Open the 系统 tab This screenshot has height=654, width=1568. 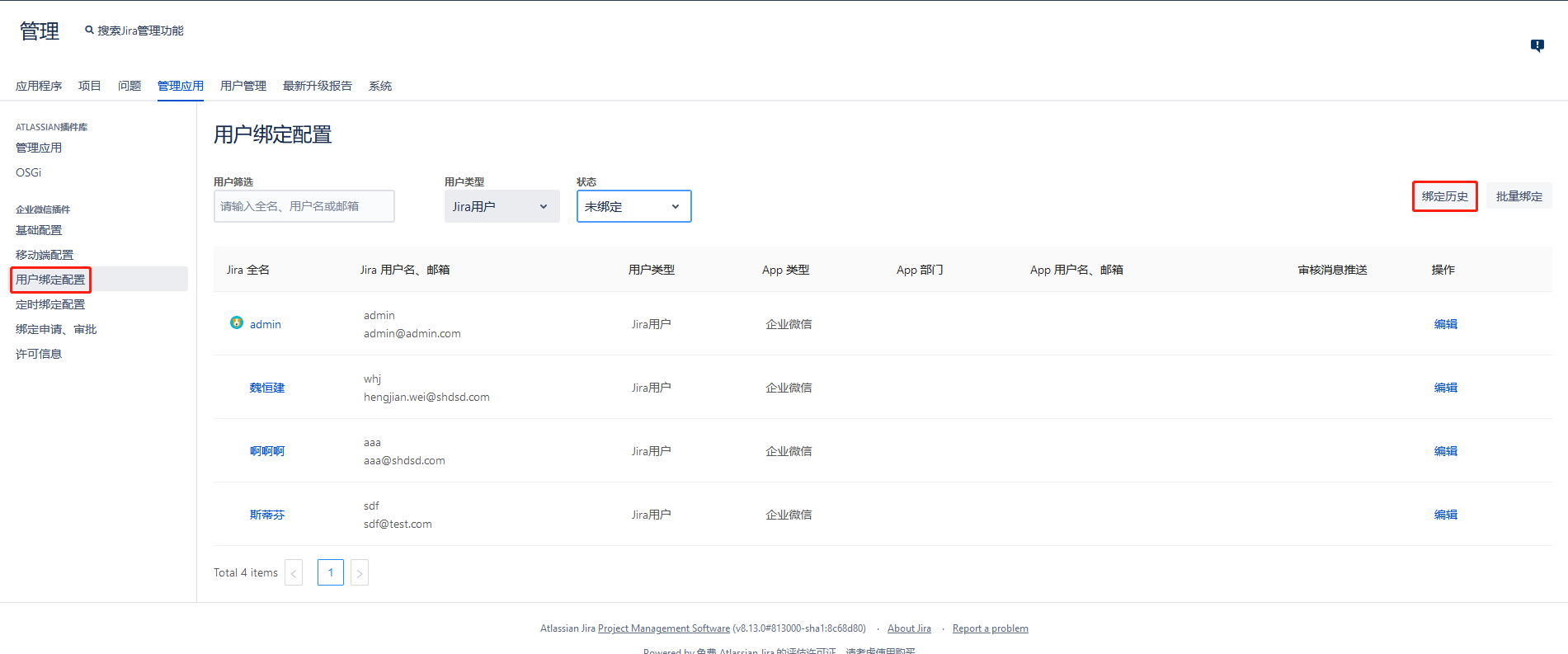tap(379, 86)
